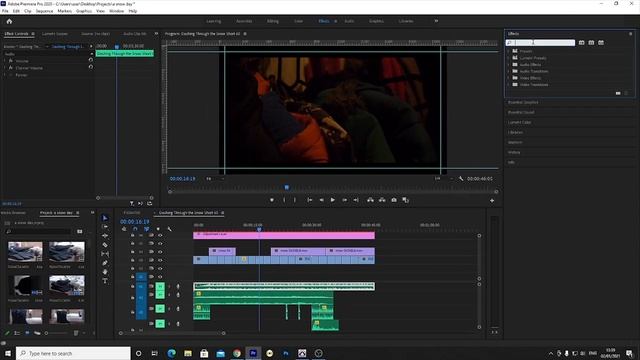Filter effects by Accelerated Effects icon

click(581, 42)
